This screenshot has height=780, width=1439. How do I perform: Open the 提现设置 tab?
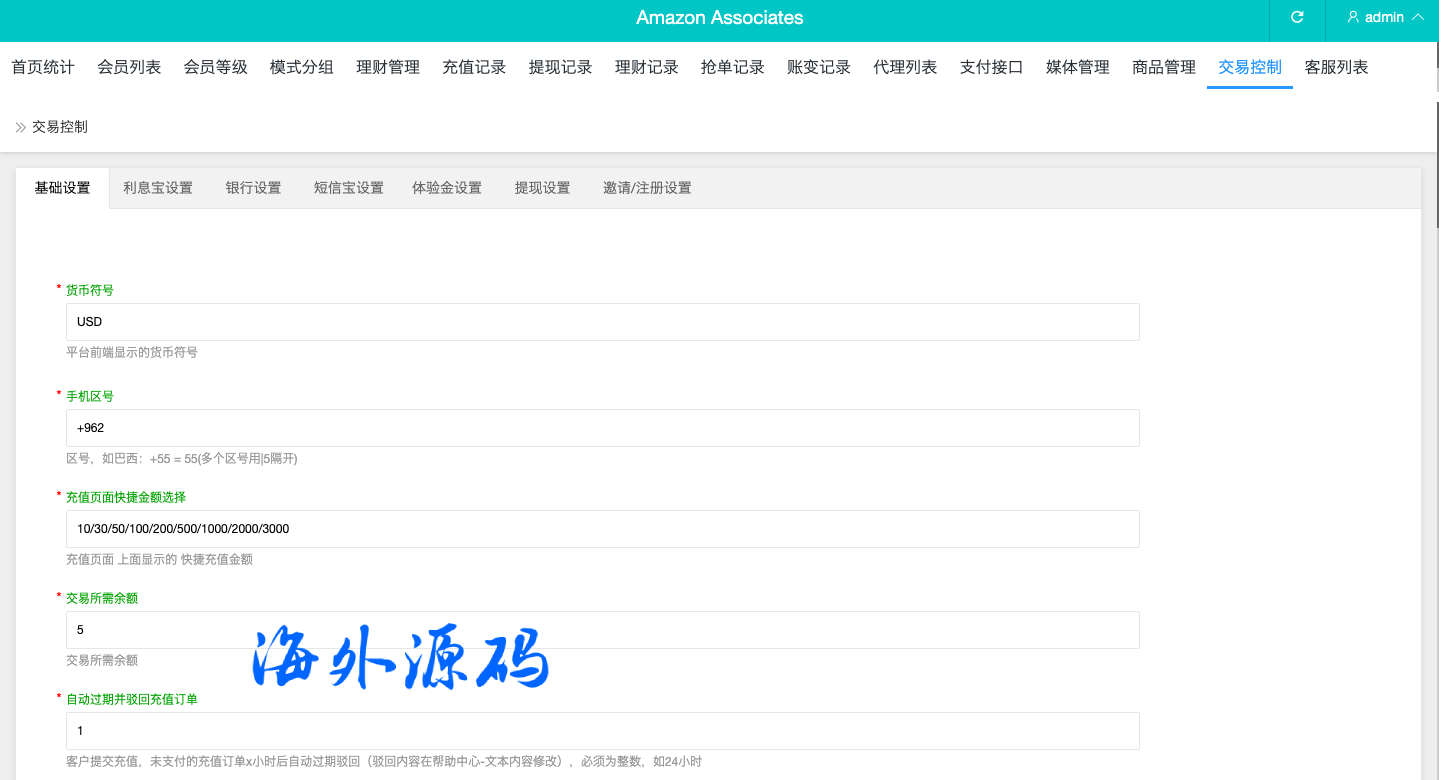tap(542, 188)
